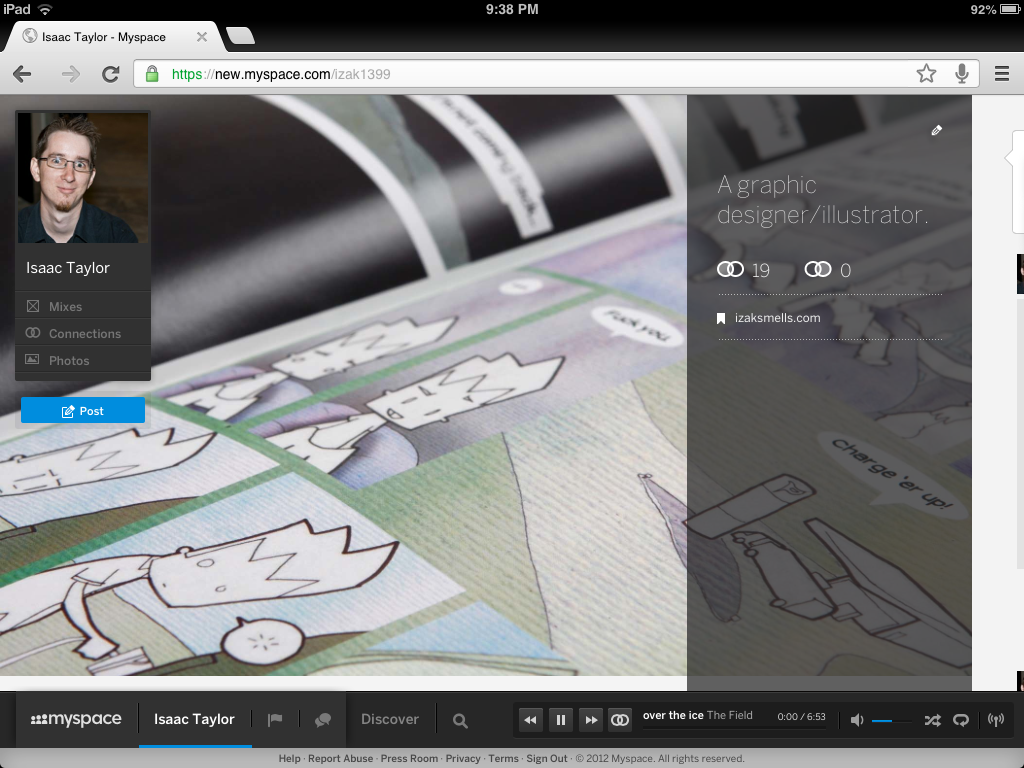Close the Isaac Taylor - Myspace tab
This screenshot has height=768, width=1024.
[x=202, y=37]
